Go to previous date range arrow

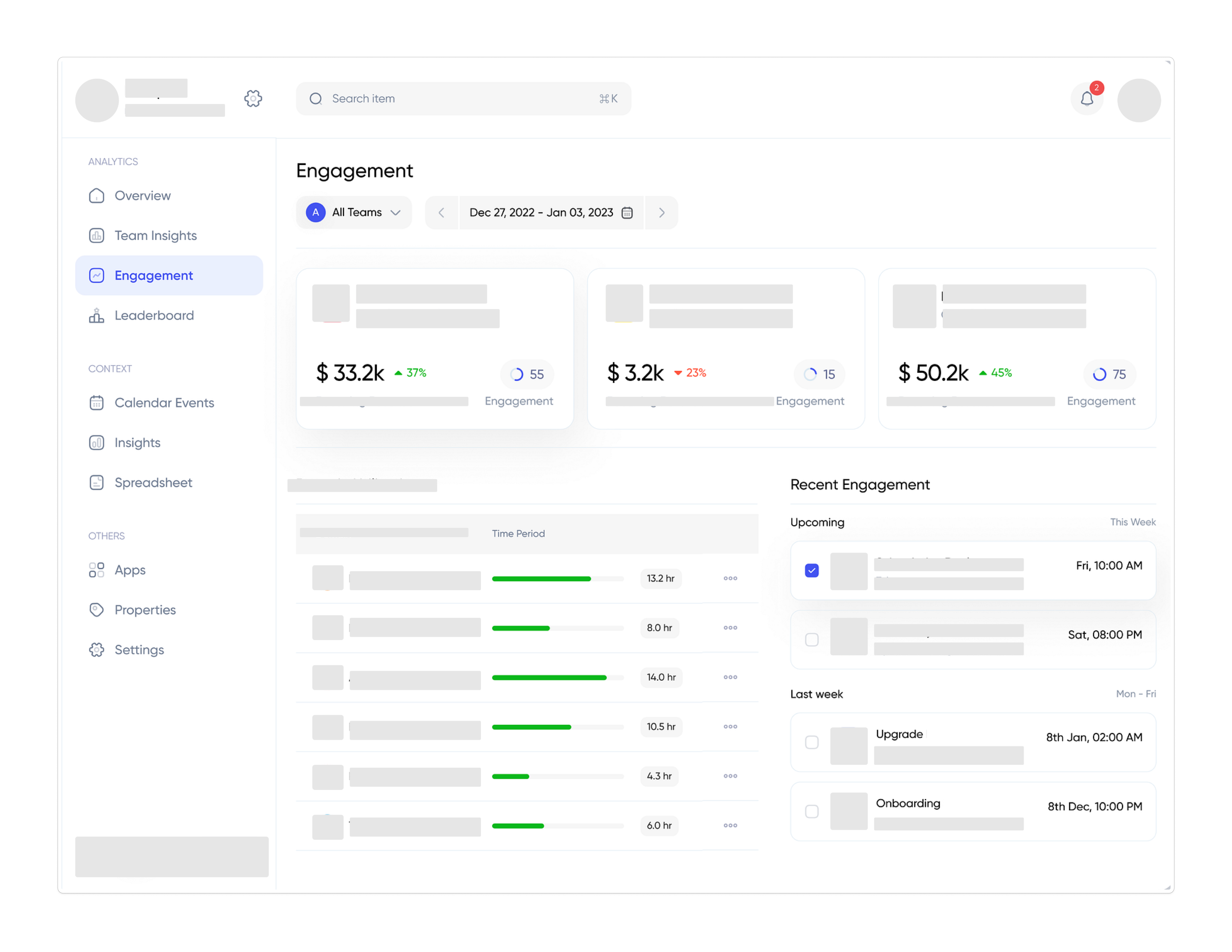[x=442, y=213]
